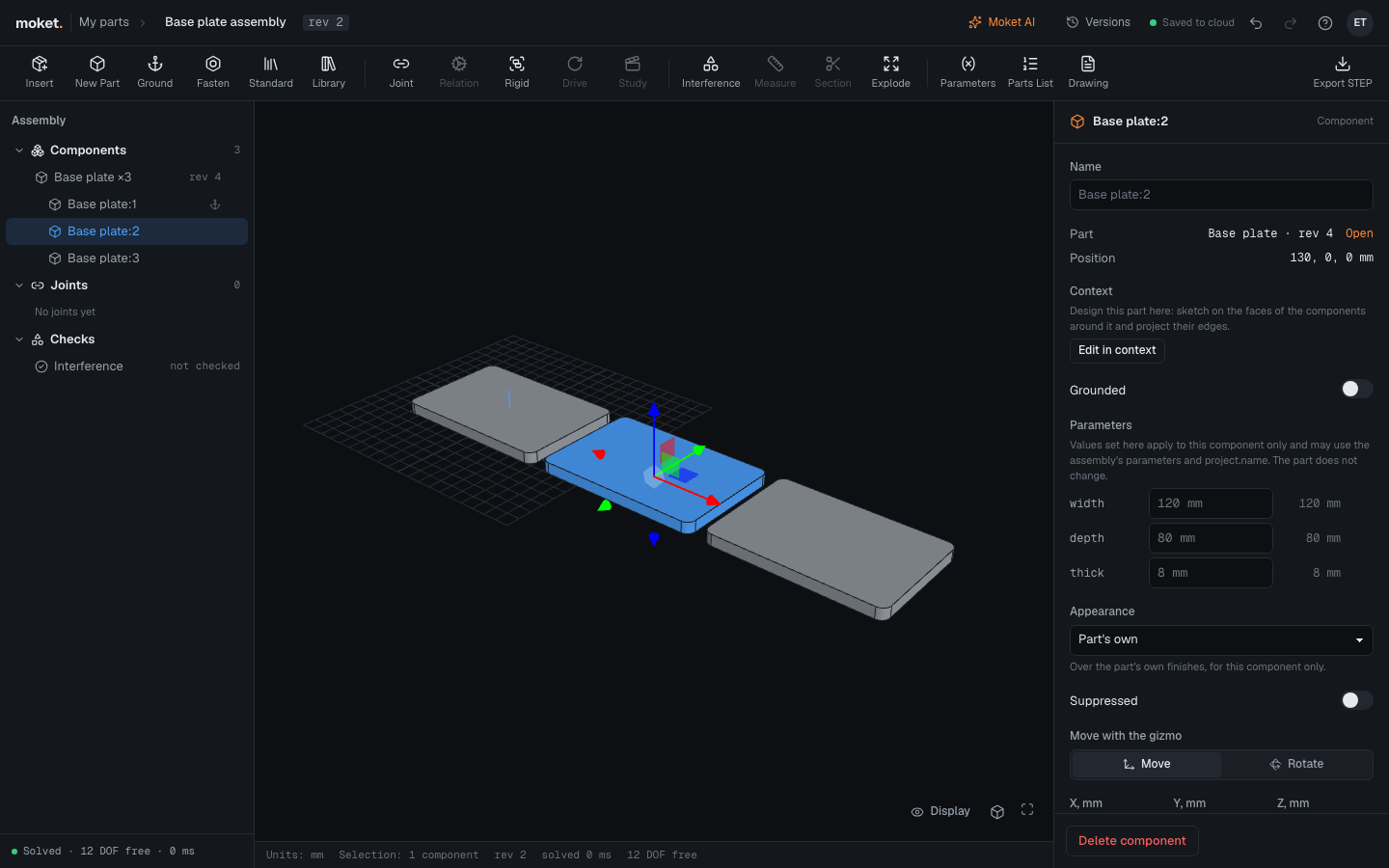Viewport: 1389px width, 868px height.
Task: Click 'Solved · 12 DOF free' status
Action: pyautogui.click(x=103, y=851)
